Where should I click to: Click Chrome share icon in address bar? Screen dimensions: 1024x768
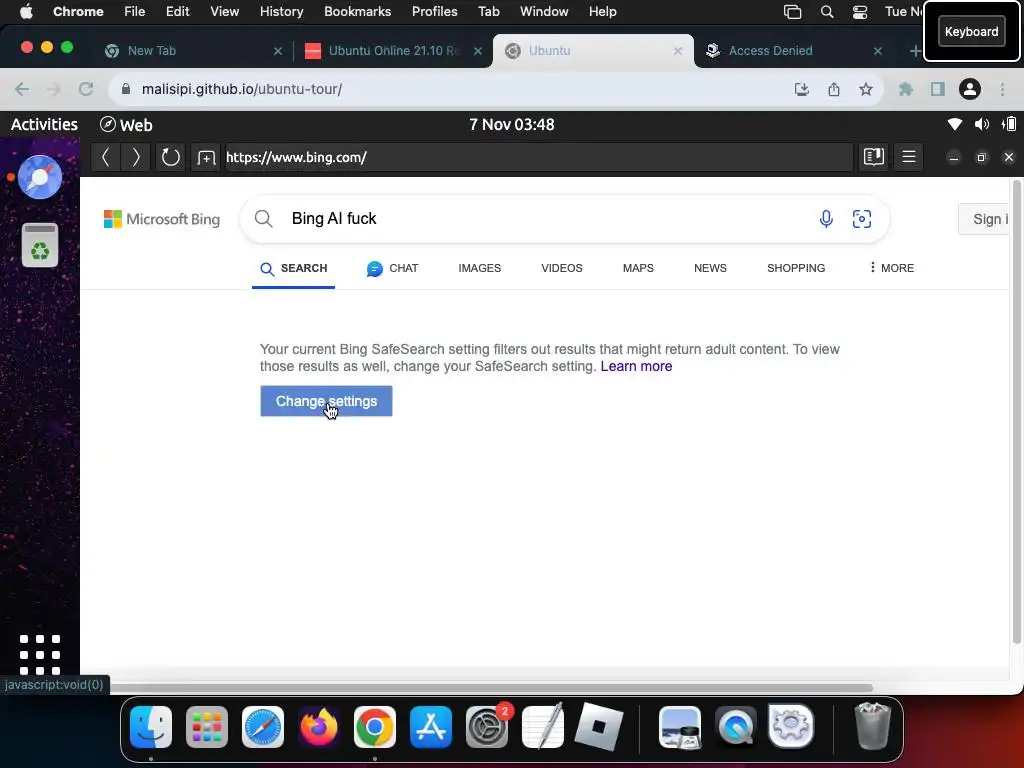coord(833,89)
